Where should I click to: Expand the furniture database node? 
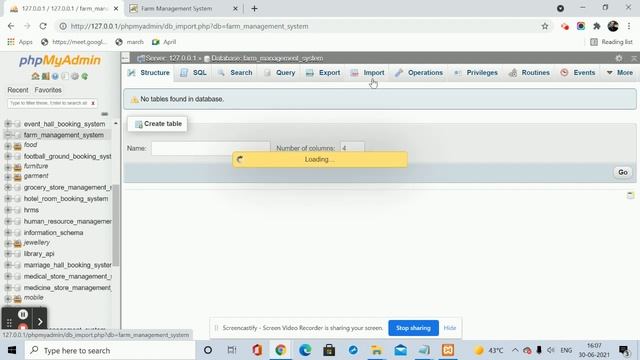click(8, 167)
